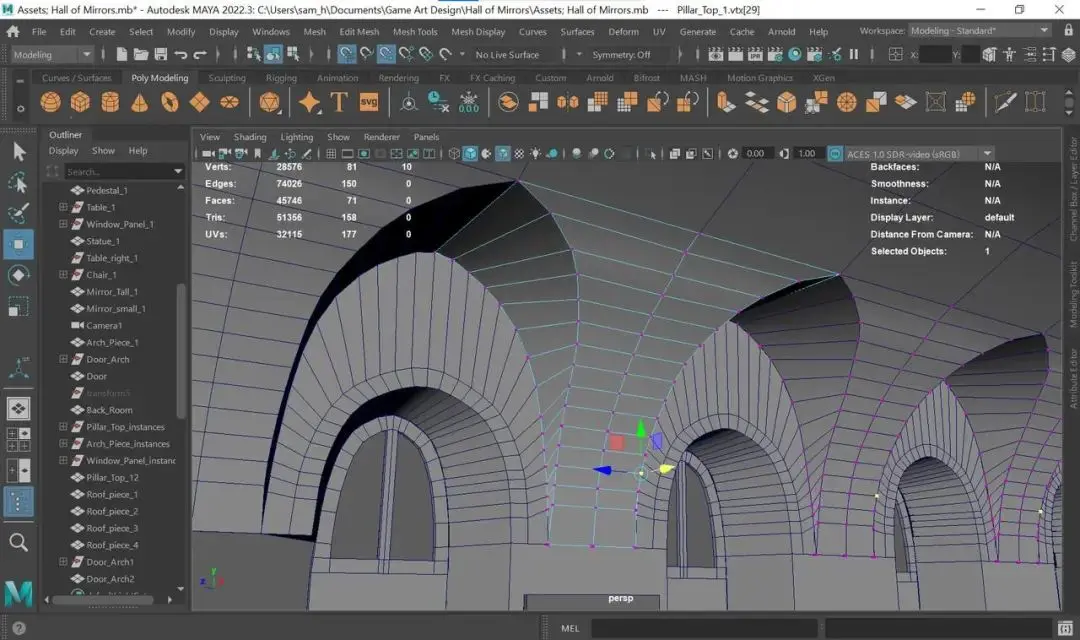Click the magnifier search icon in toolbox
1080x640 pixels.
coord(19,543)
